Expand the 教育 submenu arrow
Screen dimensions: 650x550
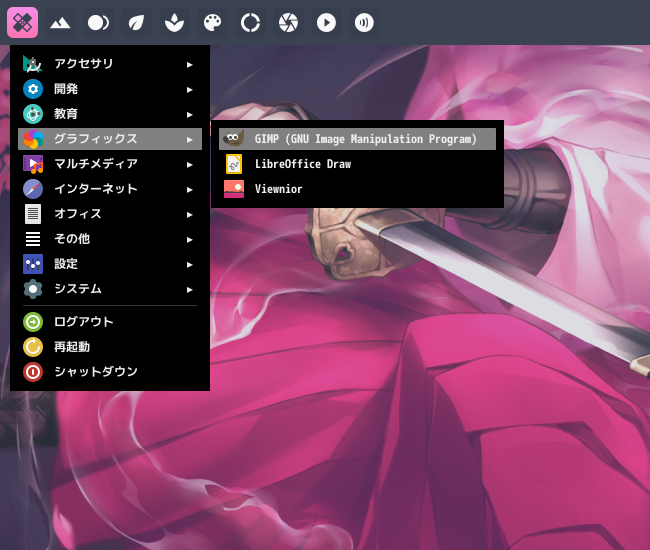[x=189, y=115]
